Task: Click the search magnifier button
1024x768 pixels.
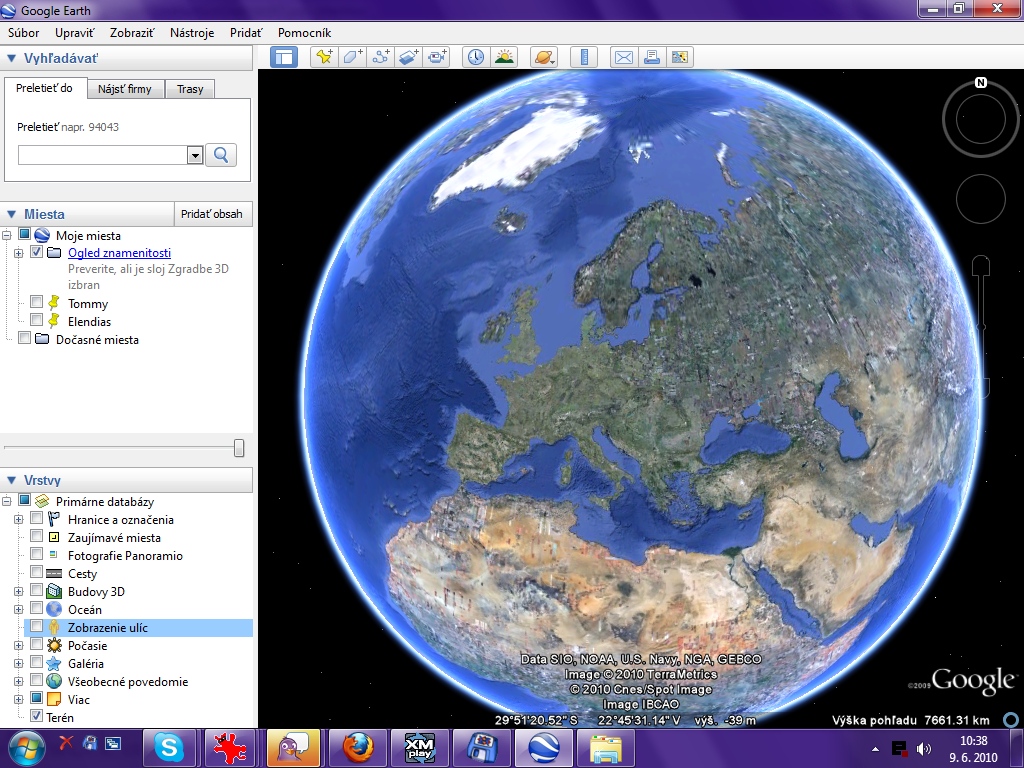Action: coord(221,155)
